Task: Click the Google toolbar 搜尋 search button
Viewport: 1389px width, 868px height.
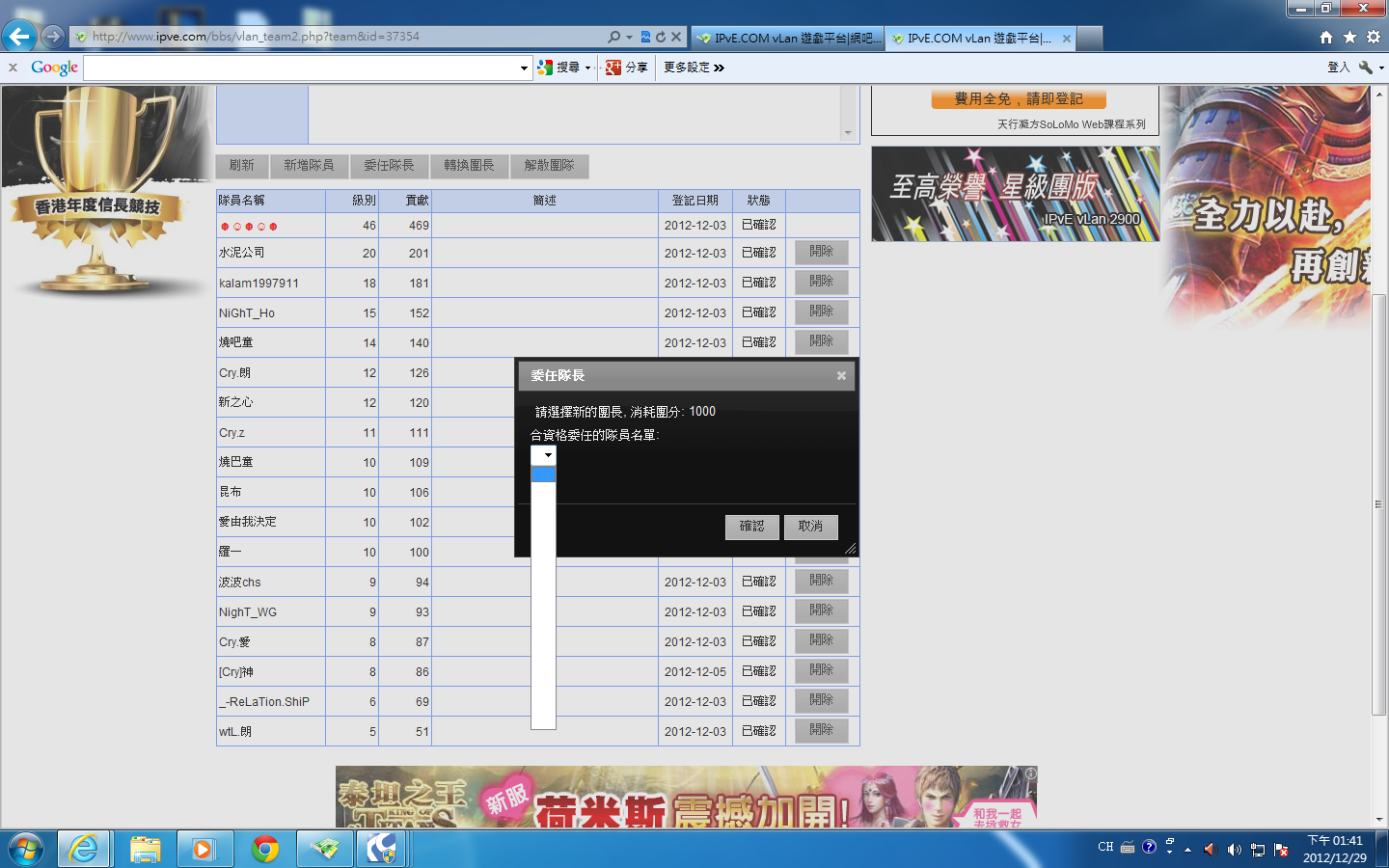Action: pyautogui.click(x=559, y=68)
